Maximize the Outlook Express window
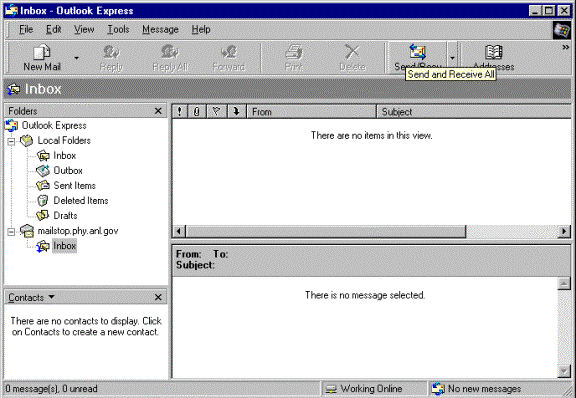576x398 pixels. [549, 11]
